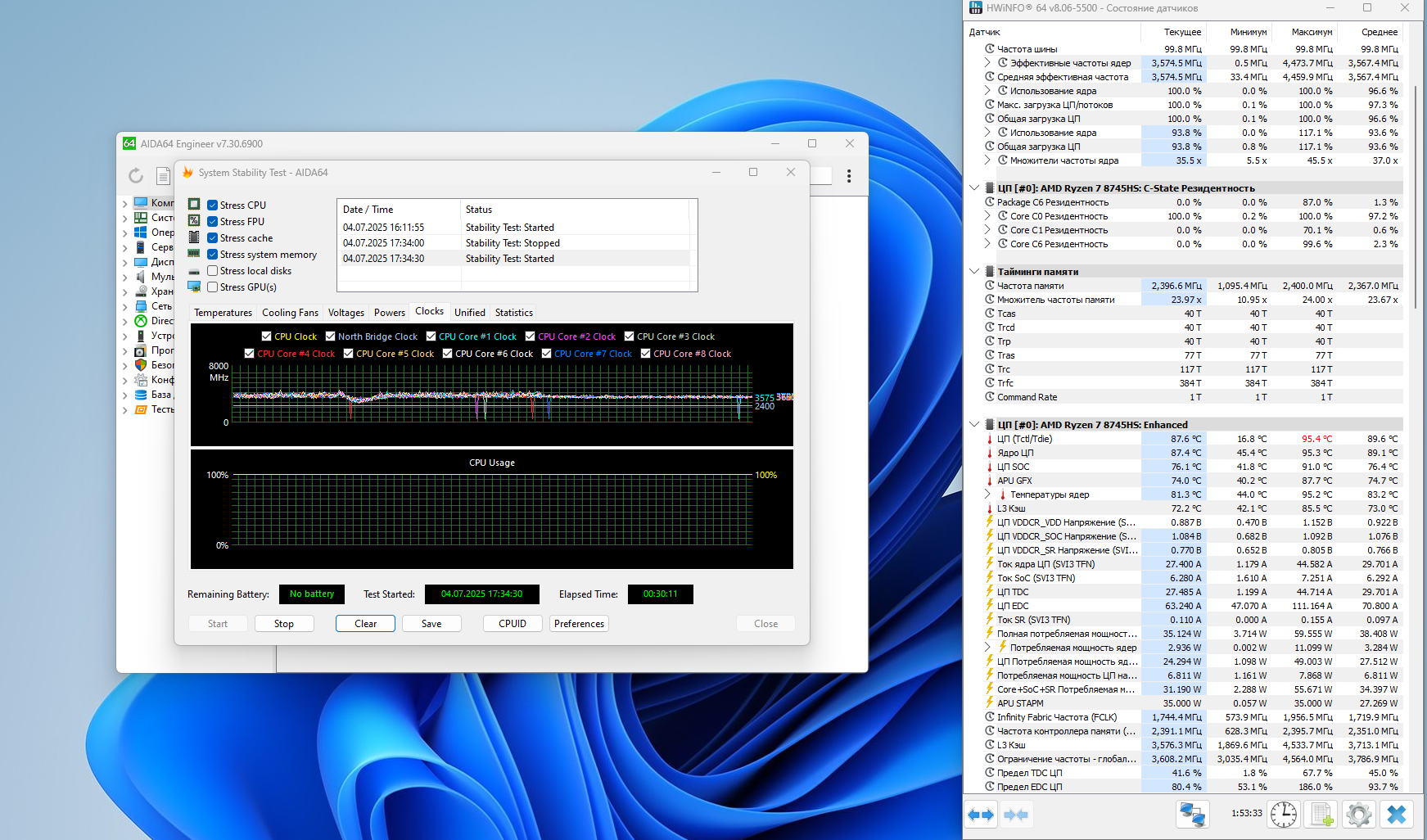Toggle CPU Core #4 Clock graph checkbox
The width and height of the screenshot is (1427, 840).
click(x=250, y=354)
